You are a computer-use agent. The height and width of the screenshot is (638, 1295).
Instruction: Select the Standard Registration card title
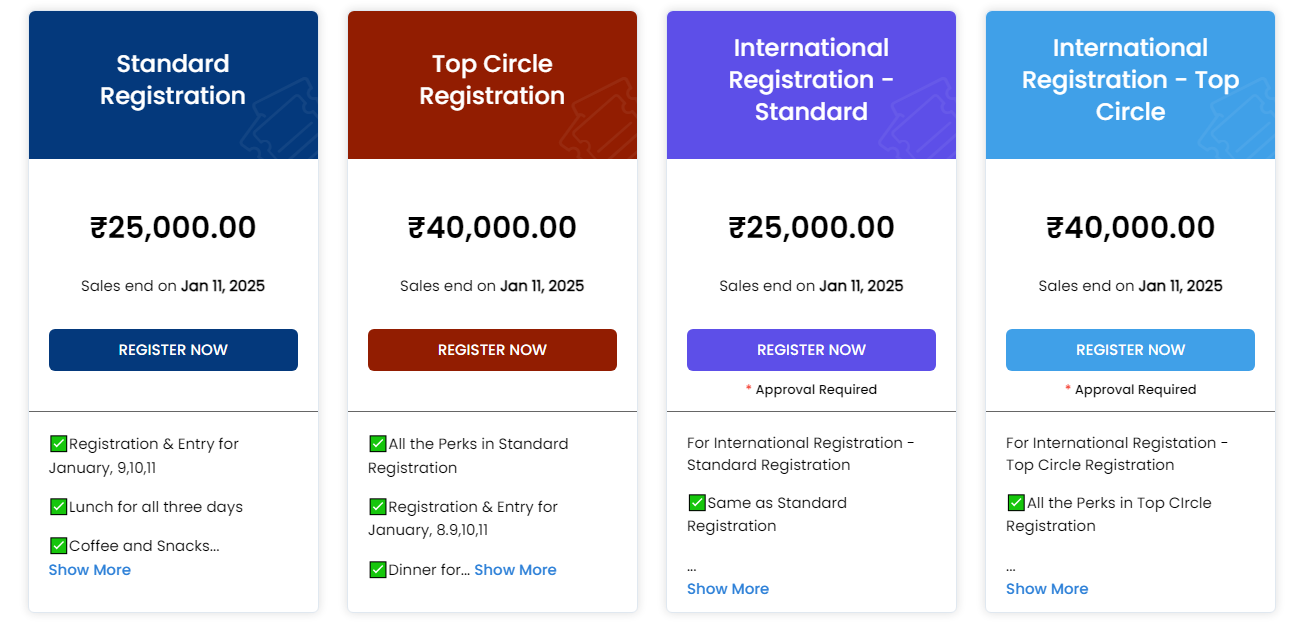tap(173, 80)
